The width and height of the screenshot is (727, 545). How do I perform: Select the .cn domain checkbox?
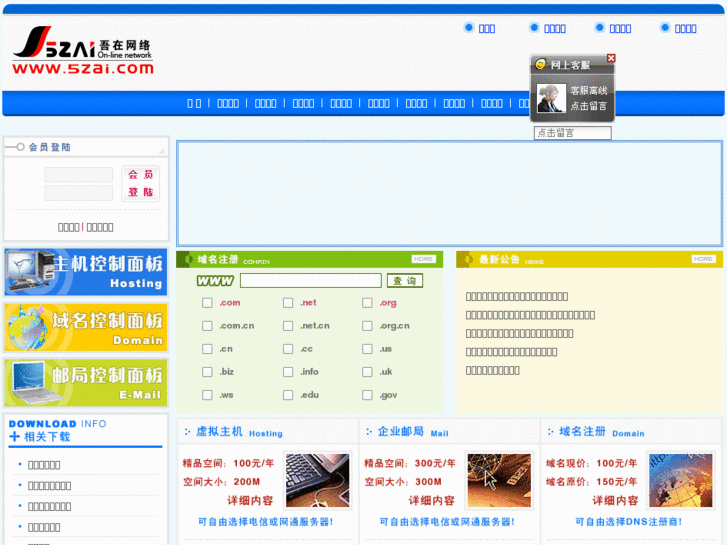coord(207,349)
